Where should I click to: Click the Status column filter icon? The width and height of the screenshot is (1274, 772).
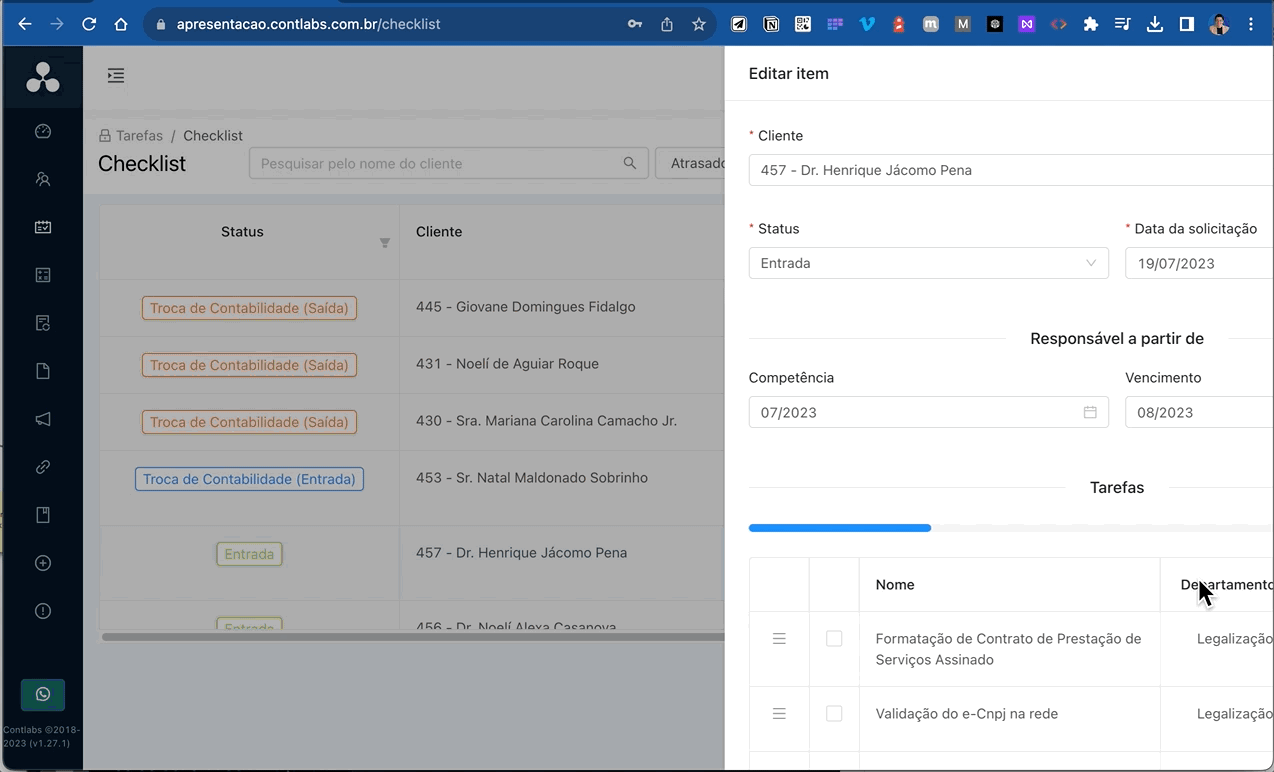click(384, 243)
